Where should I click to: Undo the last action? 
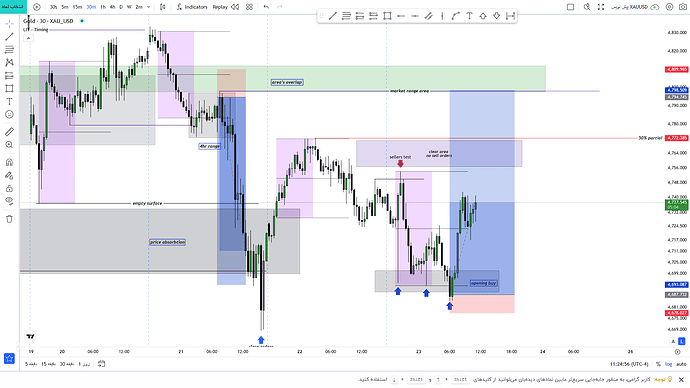(x=266, y=7)
